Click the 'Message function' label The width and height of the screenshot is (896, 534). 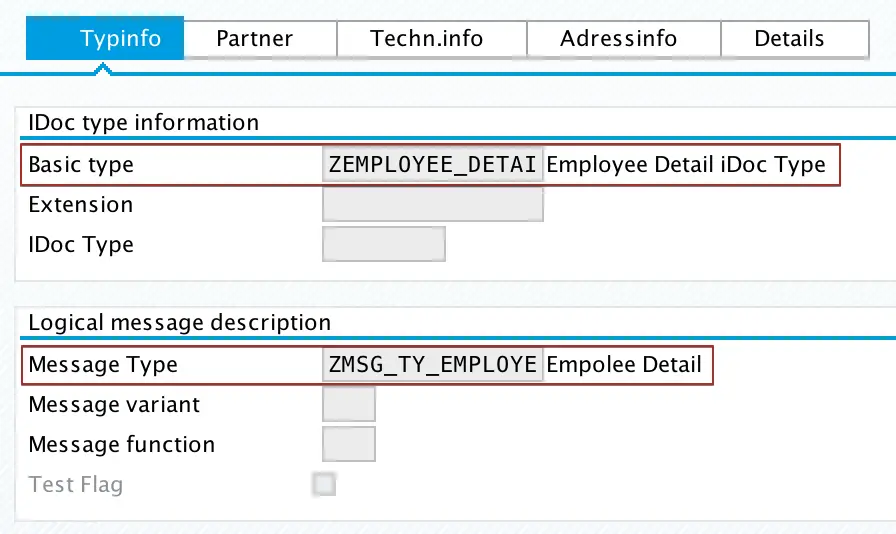point(121,444)
